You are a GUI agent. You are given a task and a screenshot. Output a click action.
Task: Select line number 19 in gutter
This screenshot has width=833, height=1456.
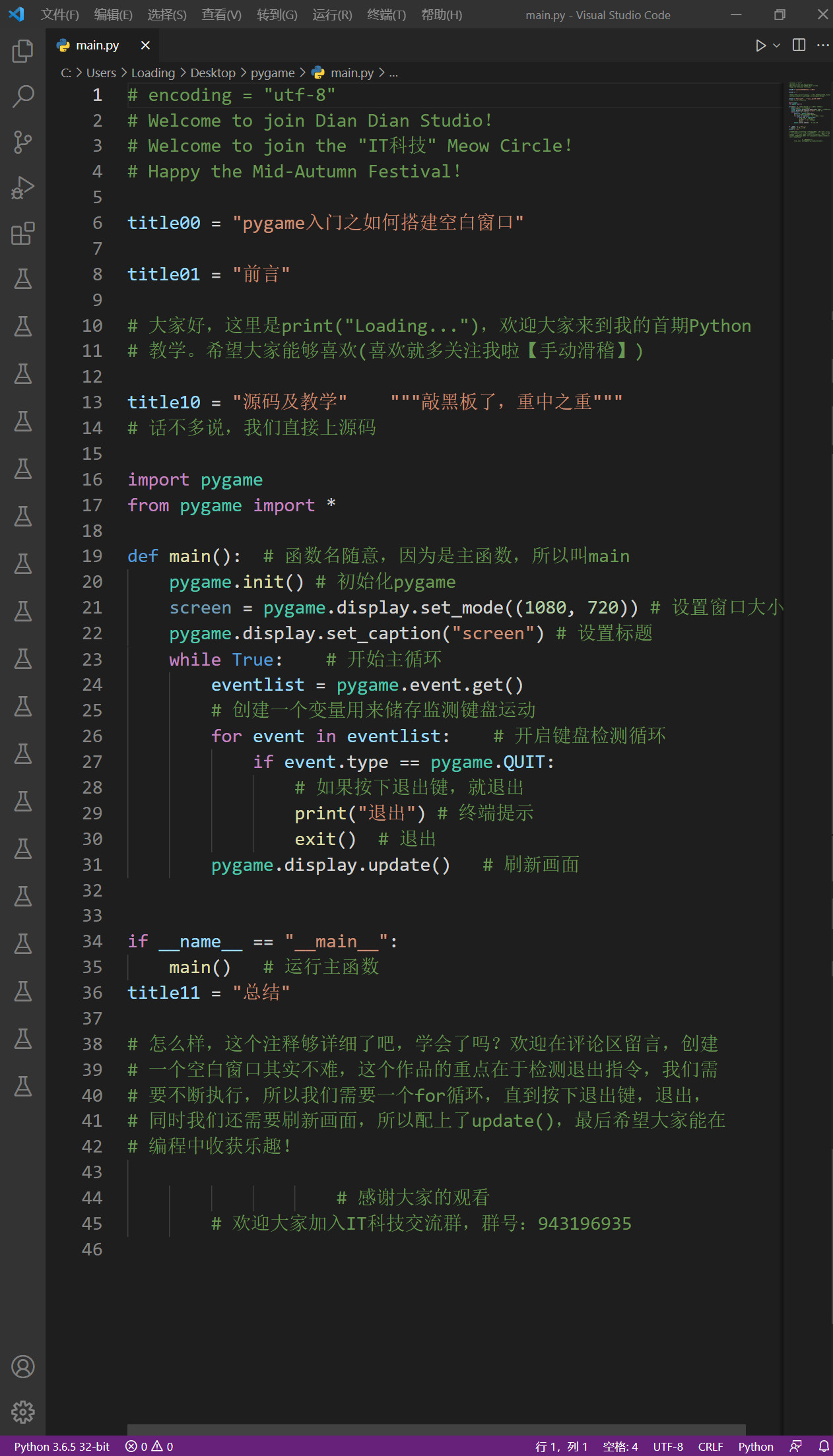pos(92,556)
